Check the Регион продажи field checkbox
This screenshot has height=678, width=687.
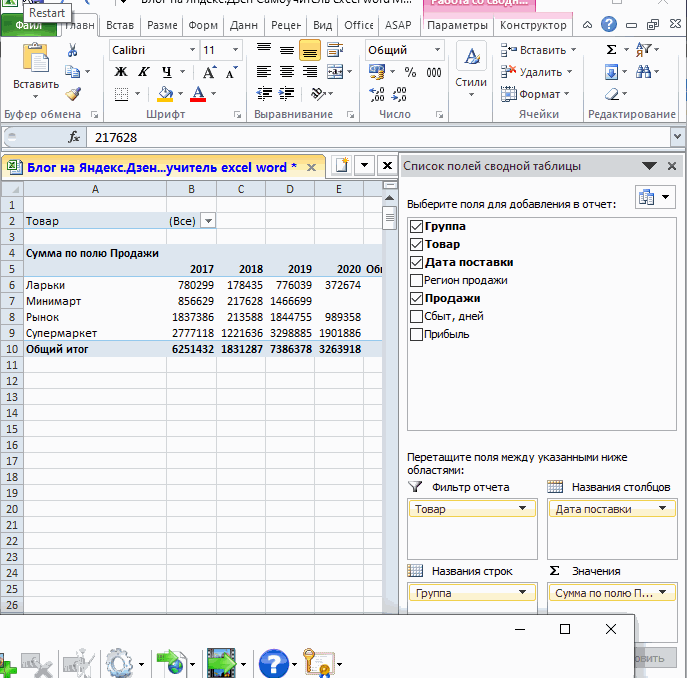click(x=416, y=280)
